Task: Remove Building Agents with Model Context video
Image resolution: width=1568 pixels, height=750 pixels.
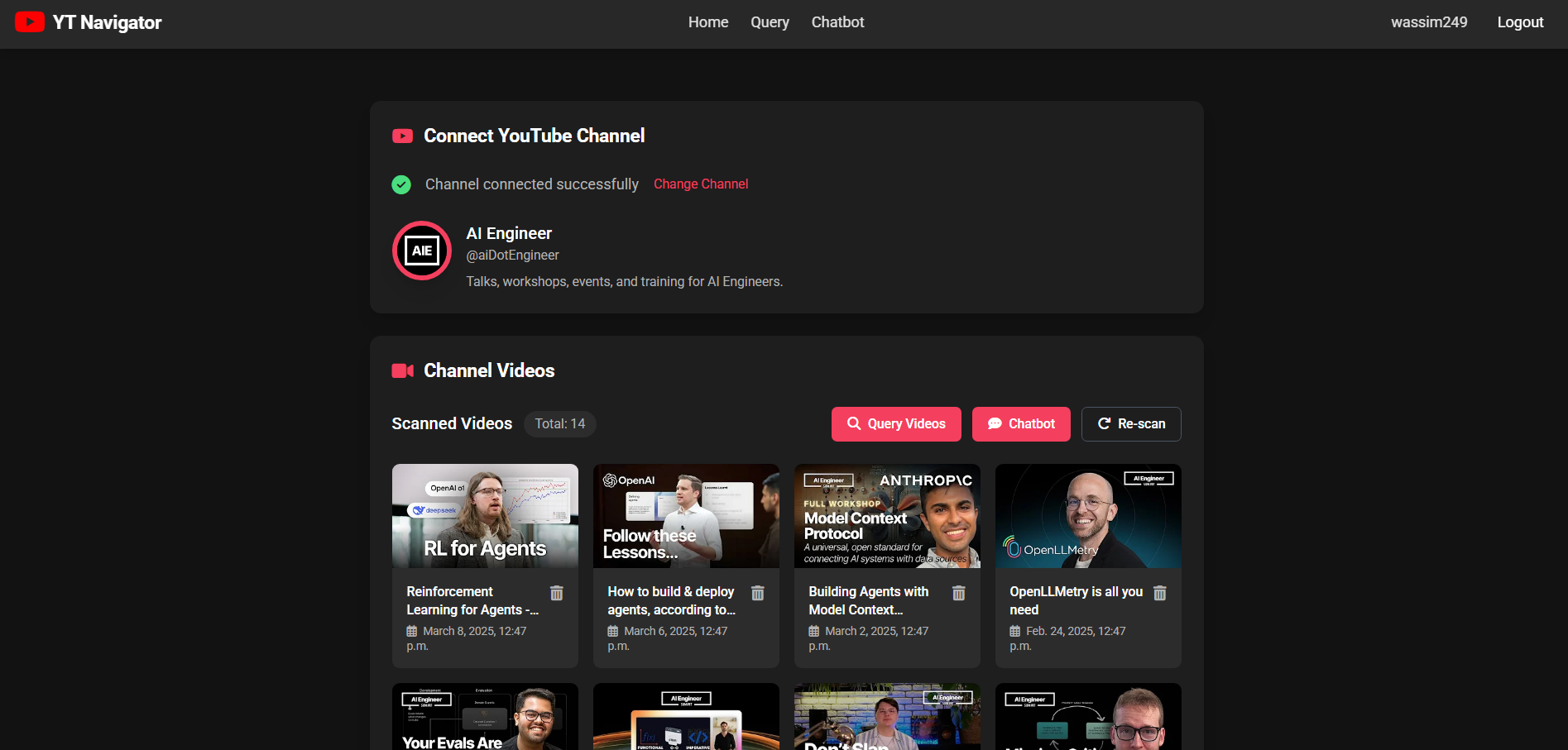Action: pyautogui.click(x=959, y=593)
